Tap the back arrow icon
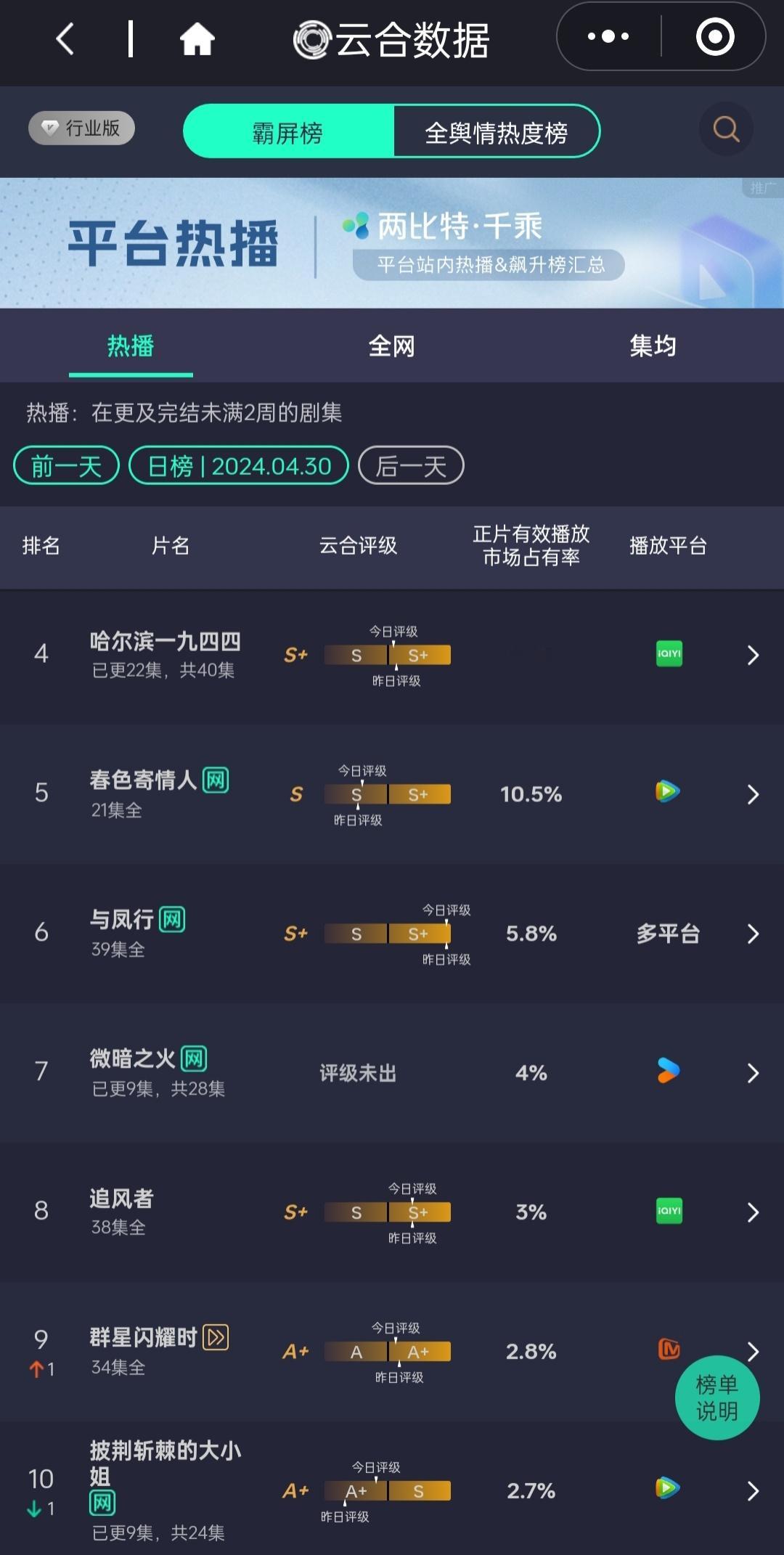The image size is (784, 1555). point(65,38)
